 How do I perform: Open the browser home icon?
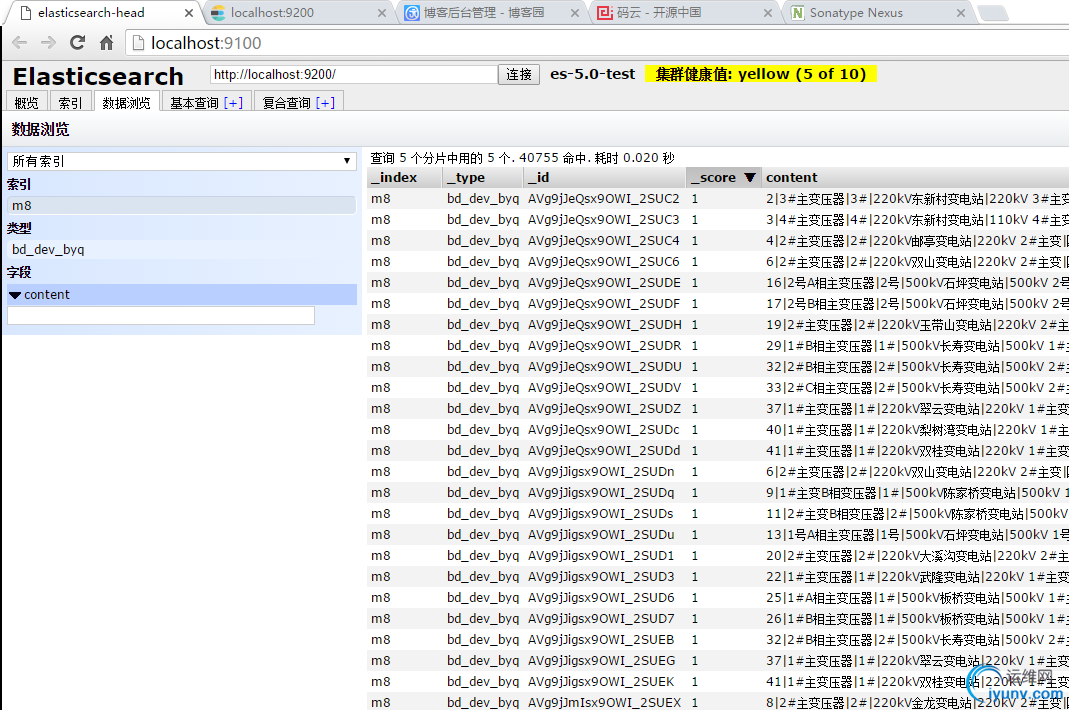106,43
